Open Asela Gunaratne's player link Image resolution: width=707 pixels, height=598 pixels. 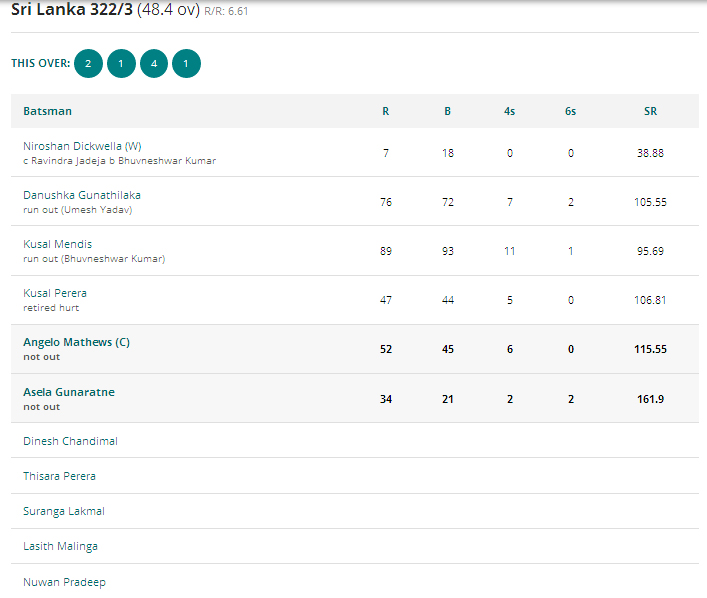pos(69,392)
